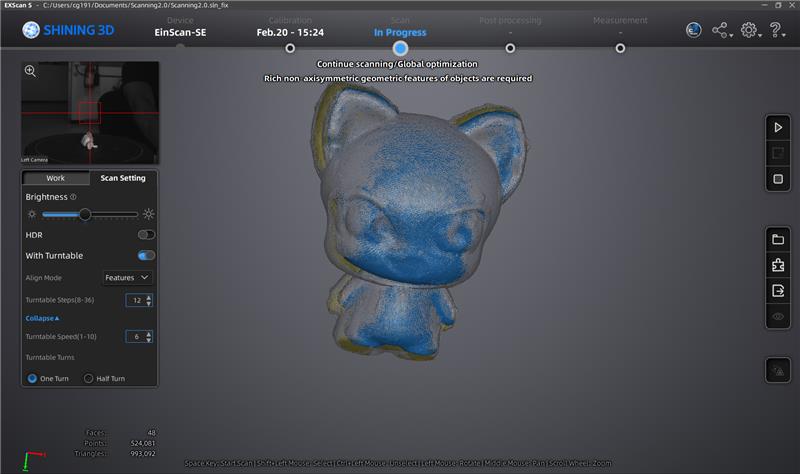Disable With Turntable switch
This screenshot has height=474, width=800.
(x=146, y=256)
